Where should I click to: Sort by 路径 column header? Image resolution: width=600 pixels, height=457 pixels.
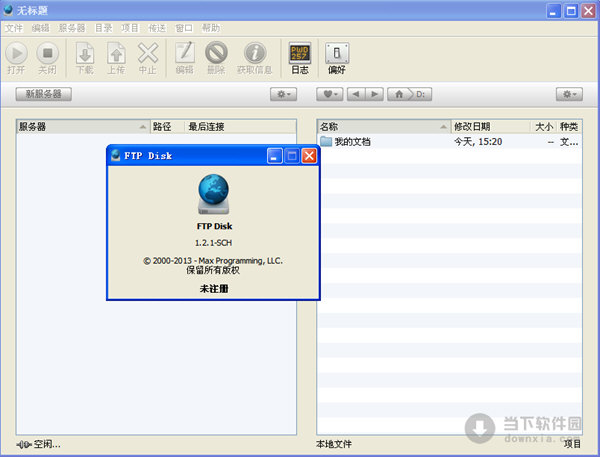point(168,127)
